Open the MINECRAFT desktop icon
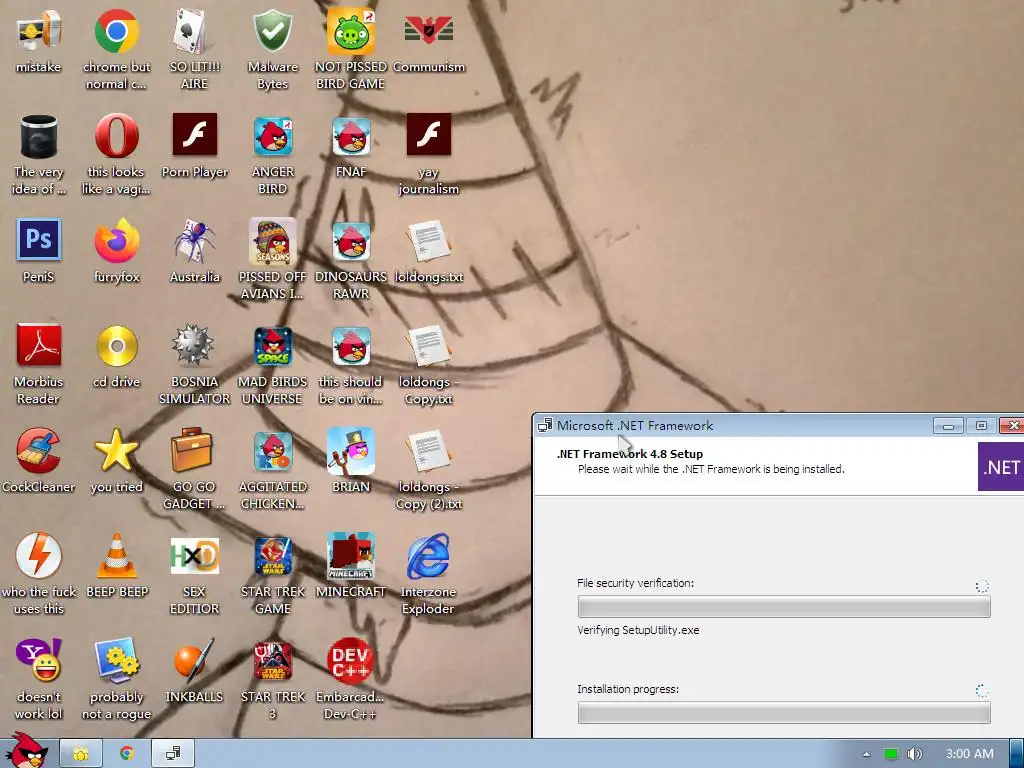Viewport: 1024px width, 768px height. pos(351,556)
